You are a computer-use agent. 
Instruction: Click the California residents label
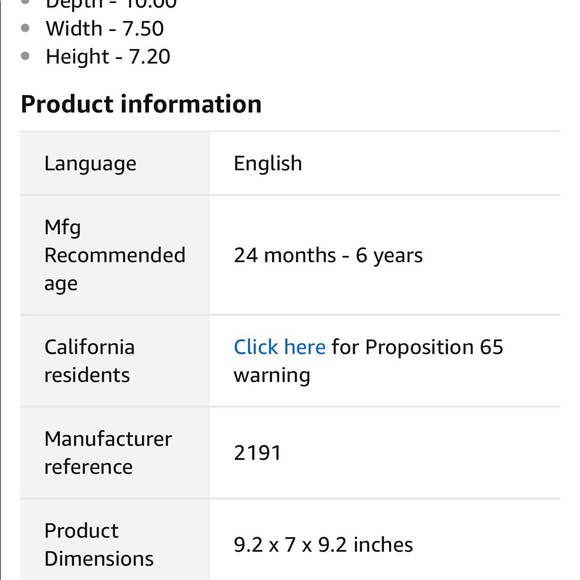click(90, 361)
